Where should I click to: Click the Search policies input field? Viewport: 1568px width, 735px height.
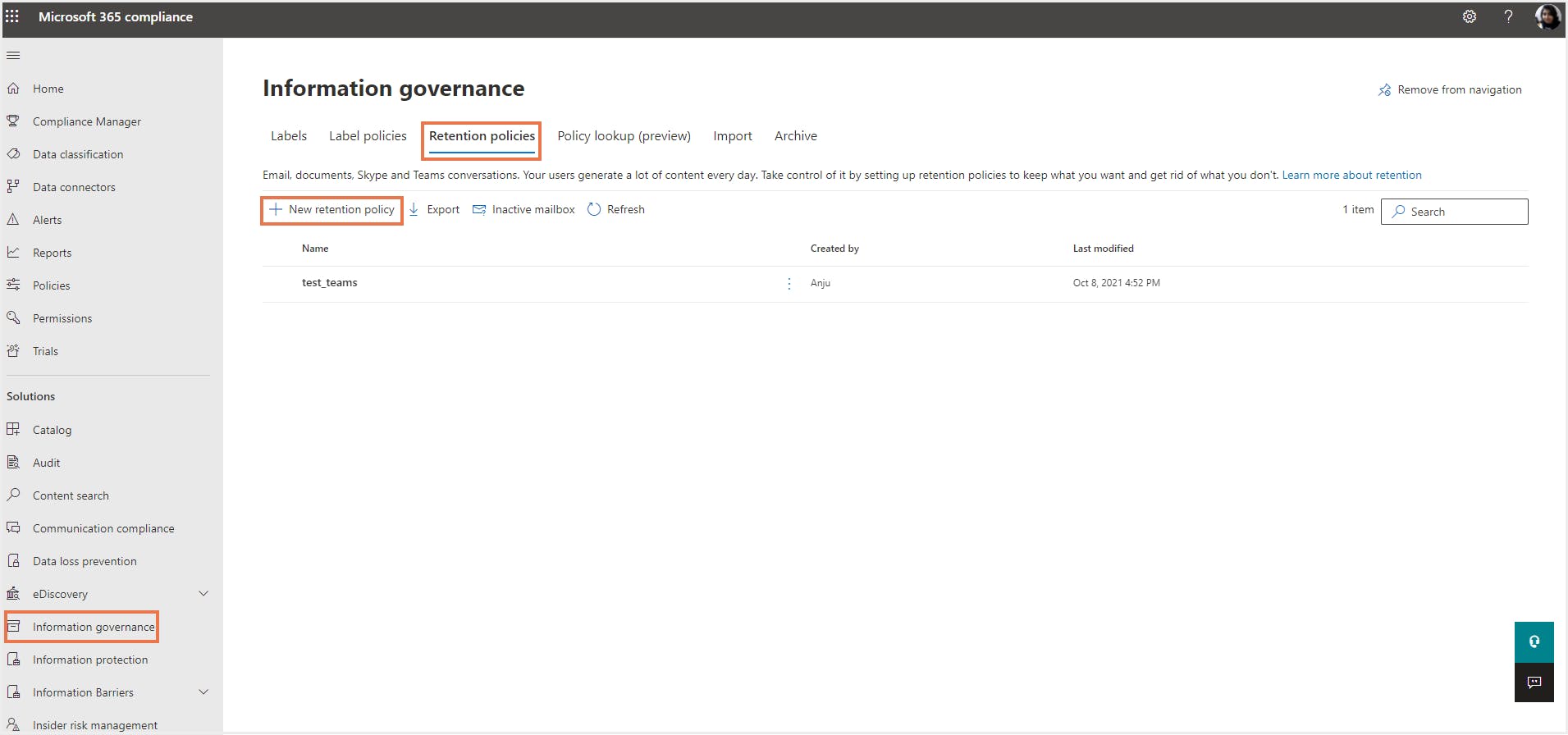coord(1454,212)
